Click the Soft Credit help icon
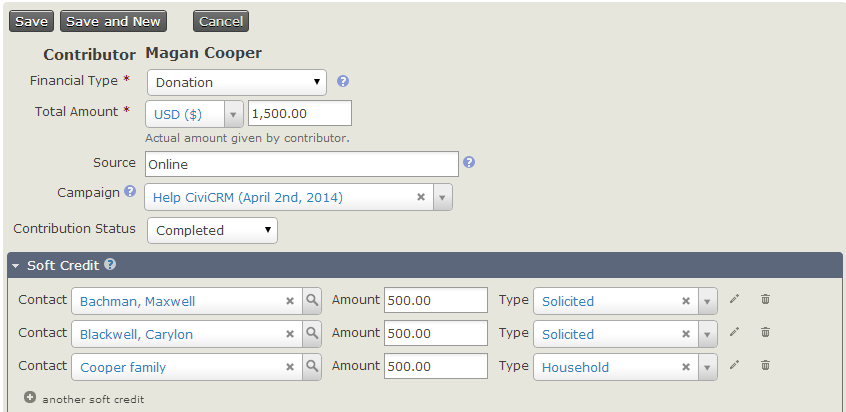The width and height of the screenshot is (846, 412). (110, 265)
